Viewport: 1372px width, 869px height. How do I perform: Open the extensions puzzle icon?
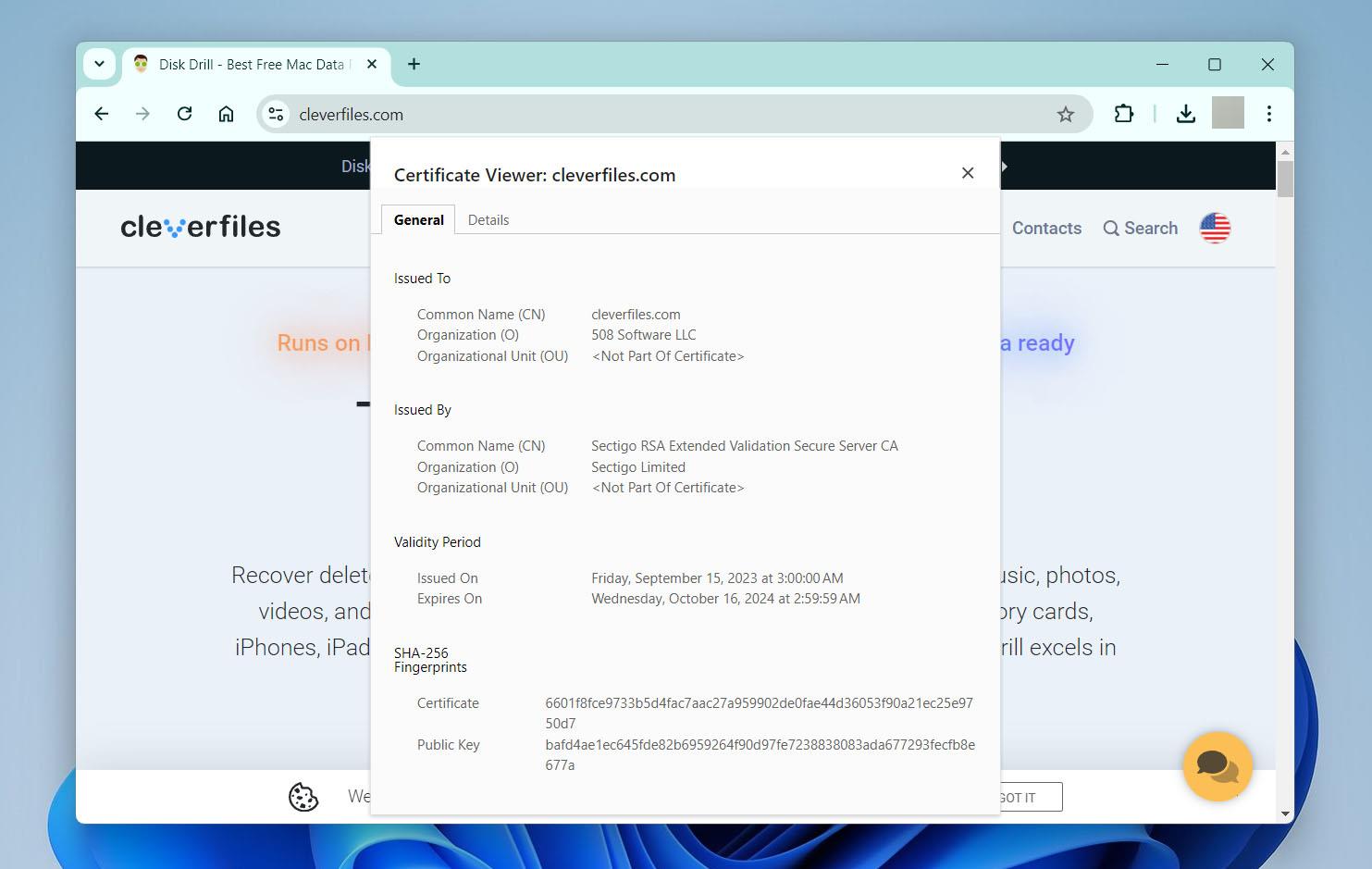pos(1123,114)
